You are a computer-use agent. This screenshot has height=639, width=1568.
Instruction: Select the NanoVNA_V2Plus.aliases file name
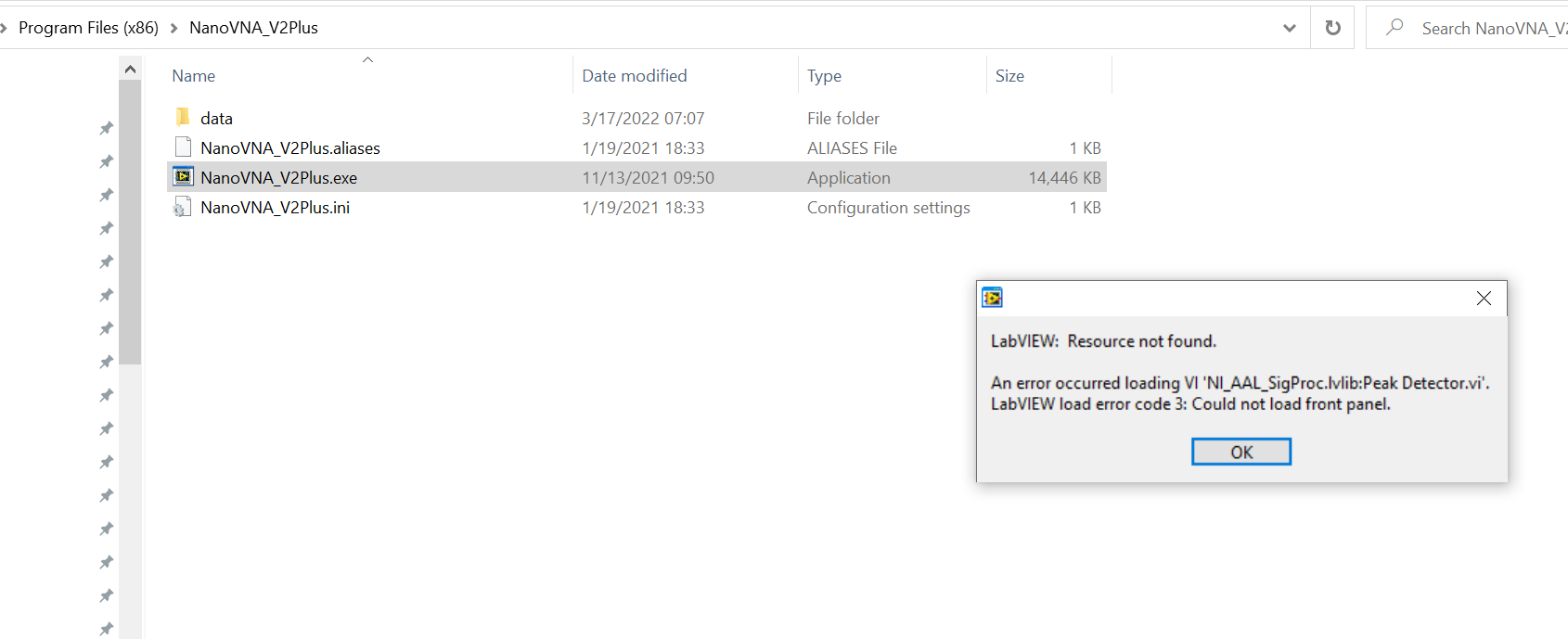(290, 147)
